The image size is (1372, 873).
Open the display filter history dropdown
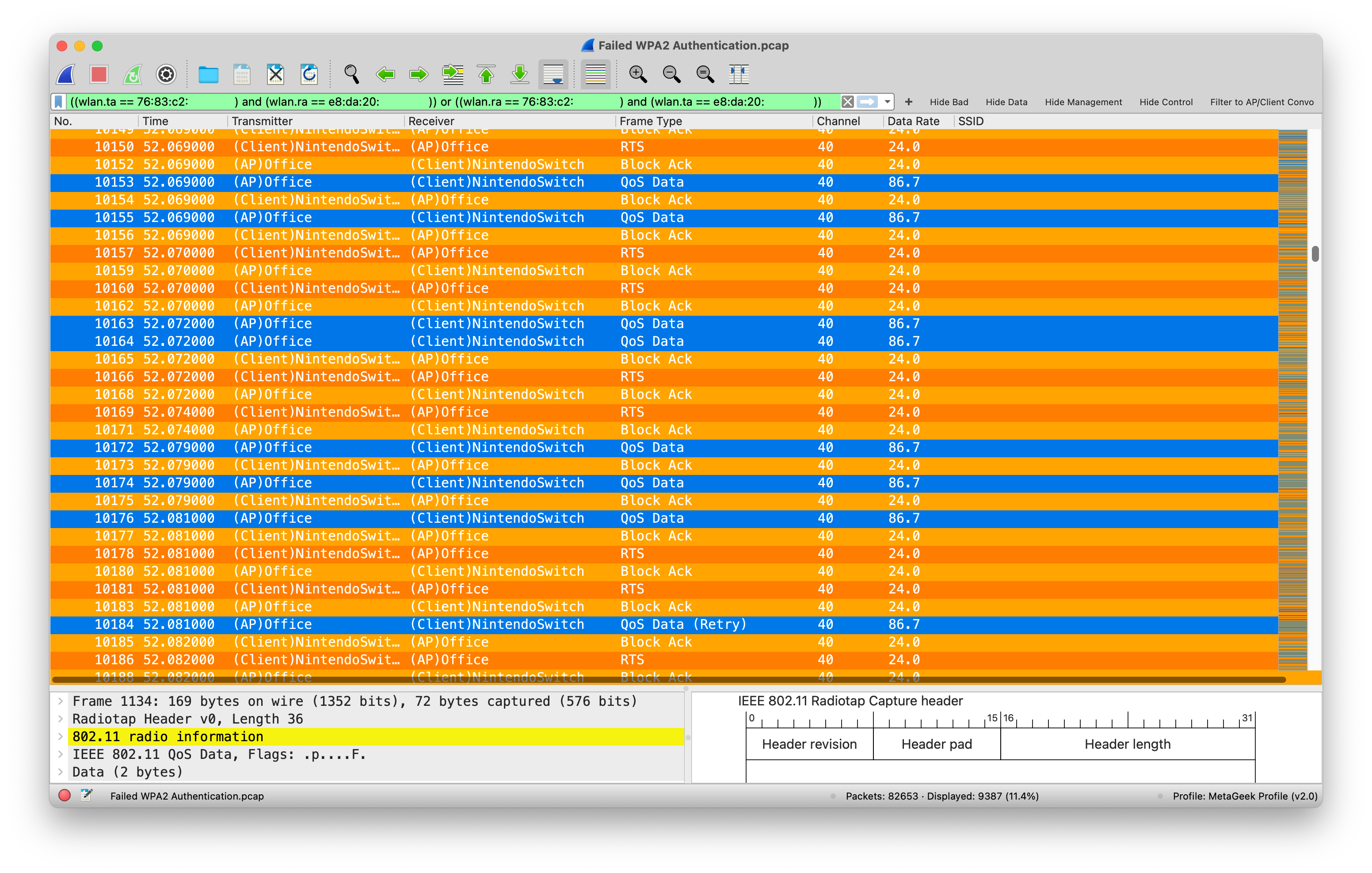click(887, 102)
